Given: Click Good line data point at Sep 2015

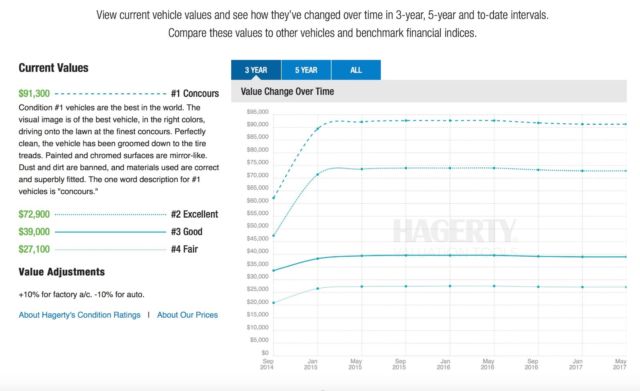Looking at the screenshot, I should pyautogui.click(x=406, y=255).
